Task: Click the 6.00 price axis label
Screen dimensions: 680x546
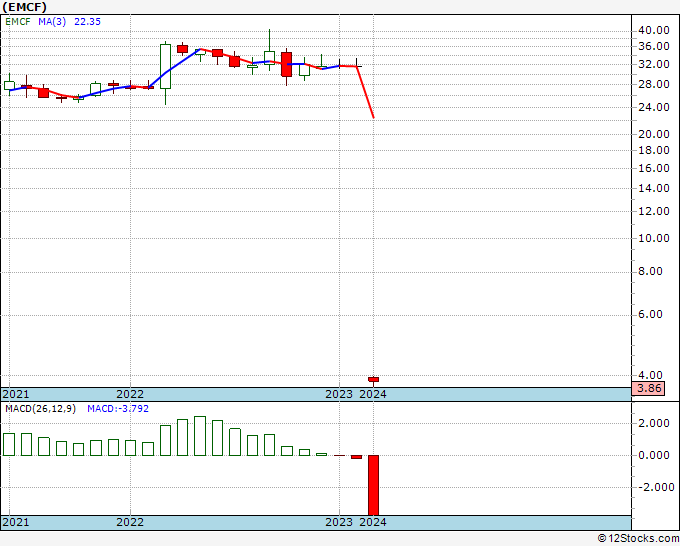Action: pos(650,314)
